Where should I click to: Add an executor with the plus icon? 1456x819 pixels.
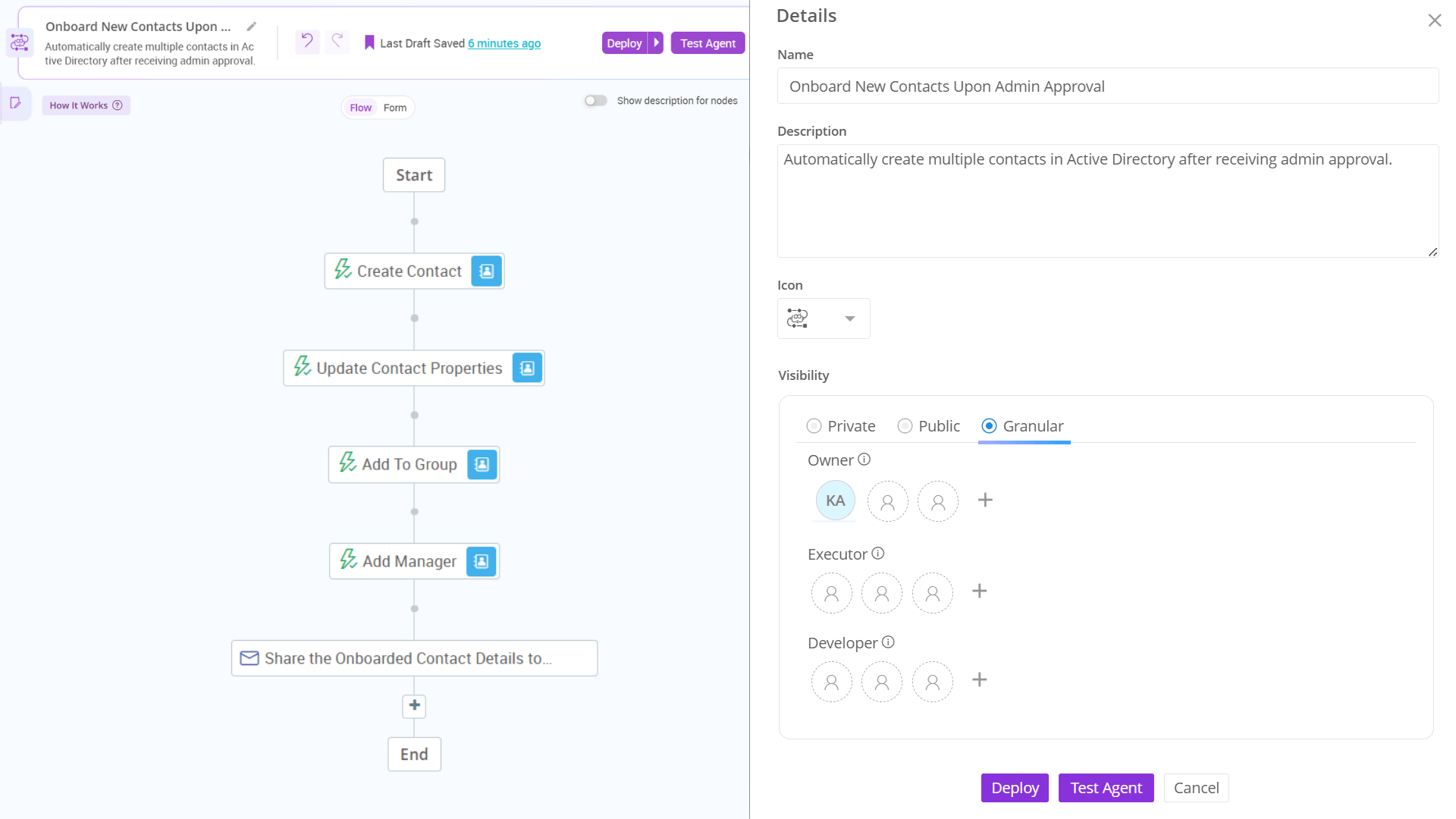pos(980,591)
